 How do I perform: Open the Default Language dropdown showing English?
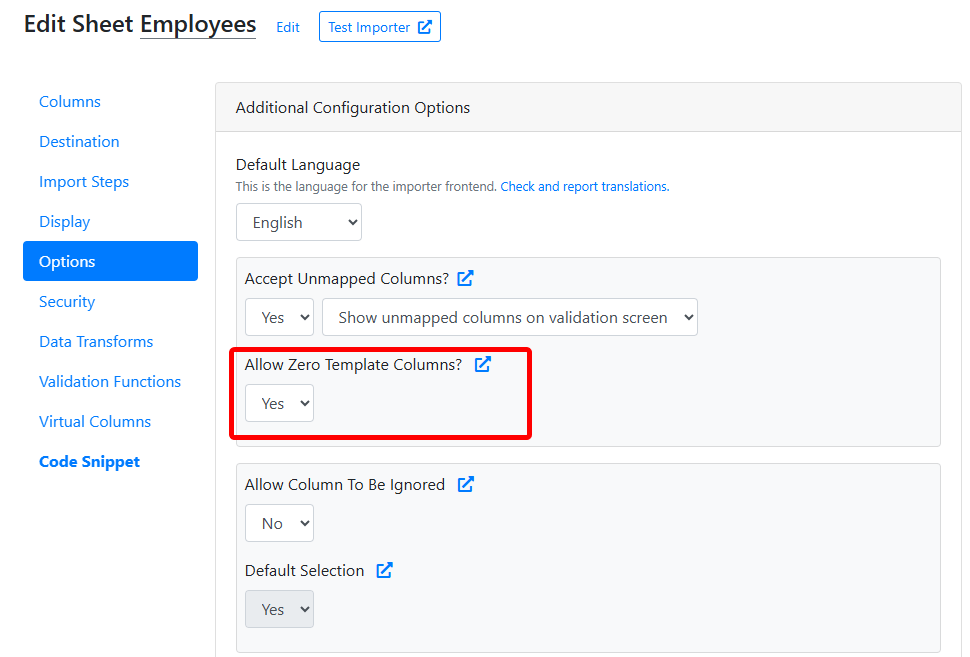coord(299,222)
